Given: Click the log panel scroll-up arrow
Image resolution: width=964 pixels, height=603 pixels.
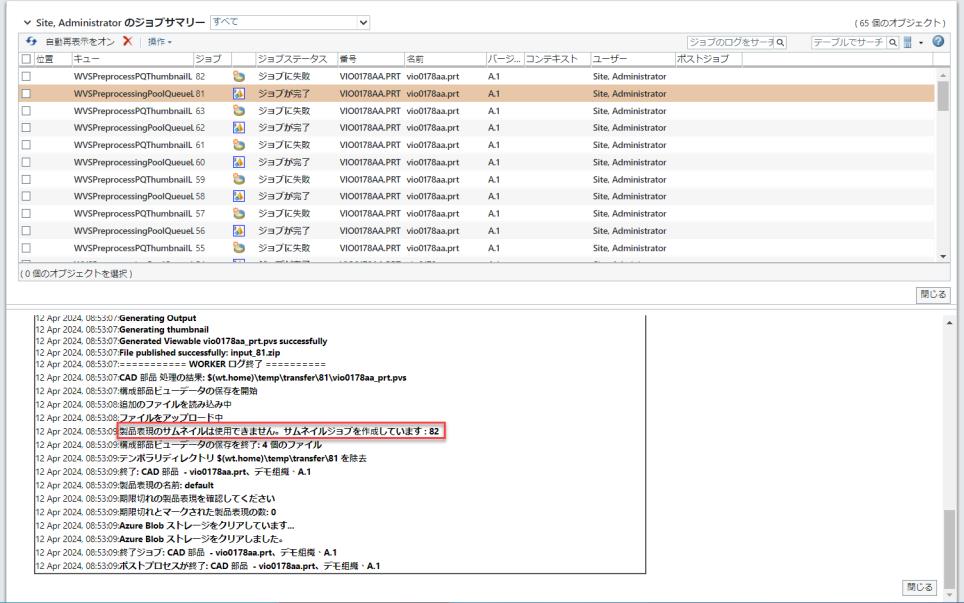Looking at the screenshot, I should click(950, 323).
